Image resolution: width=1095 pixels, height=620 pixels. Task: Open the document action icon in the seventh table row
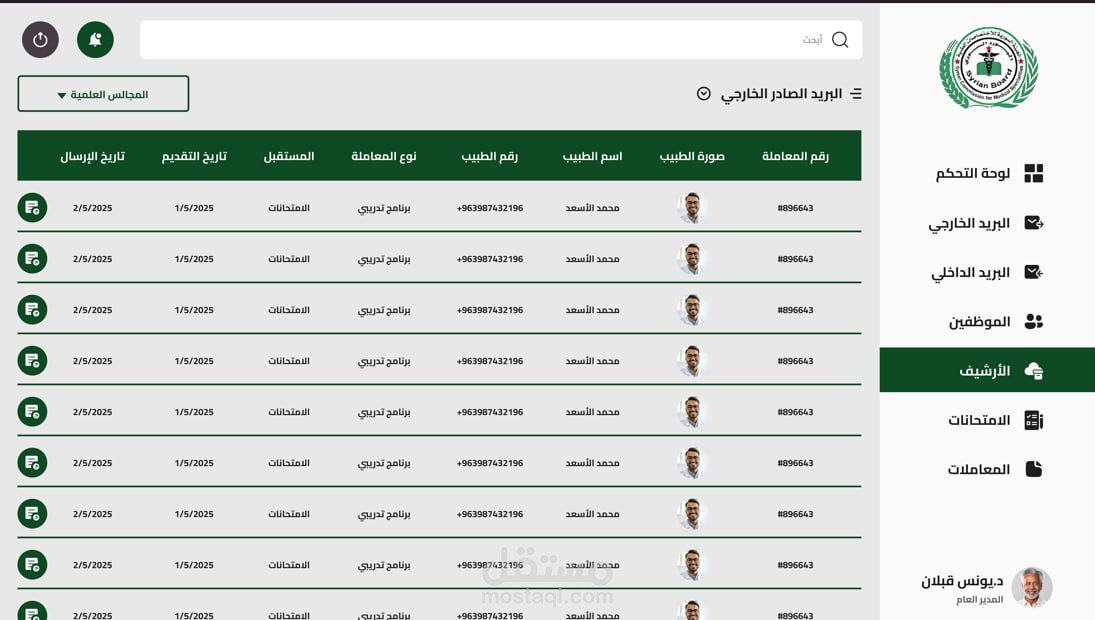point(32,513)
